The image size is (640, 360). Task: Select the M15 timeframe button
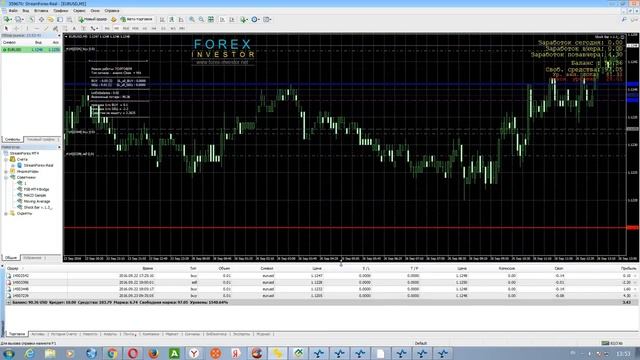(126, 28)
